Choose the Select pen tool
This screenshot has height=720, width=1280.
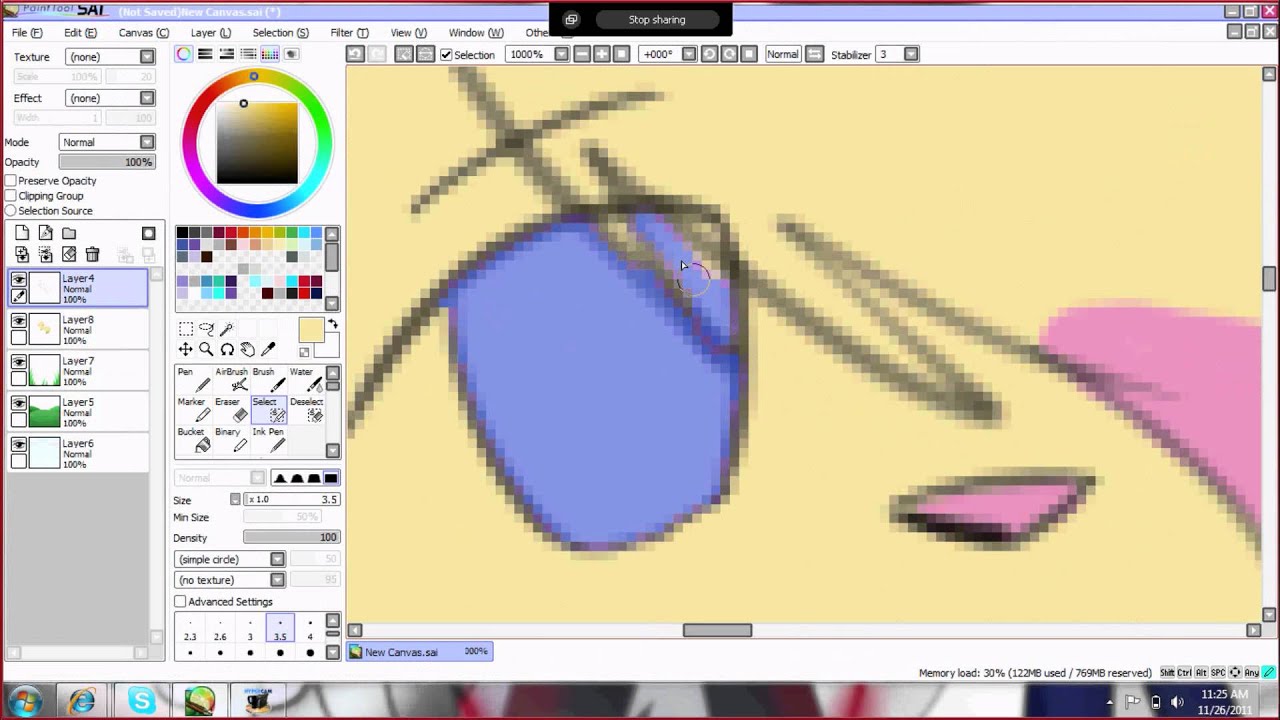pos(268,410)
